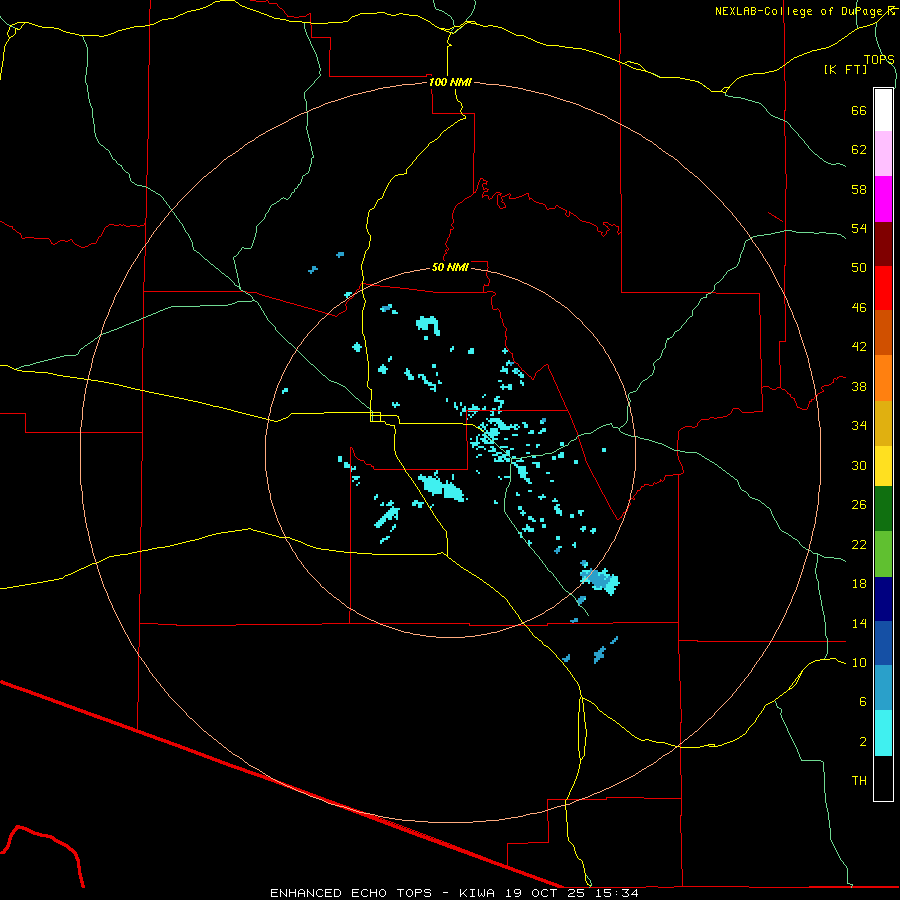Click the bright red legend color swatch
This screenshot has width=900, height=900.
tap(883, 288)
